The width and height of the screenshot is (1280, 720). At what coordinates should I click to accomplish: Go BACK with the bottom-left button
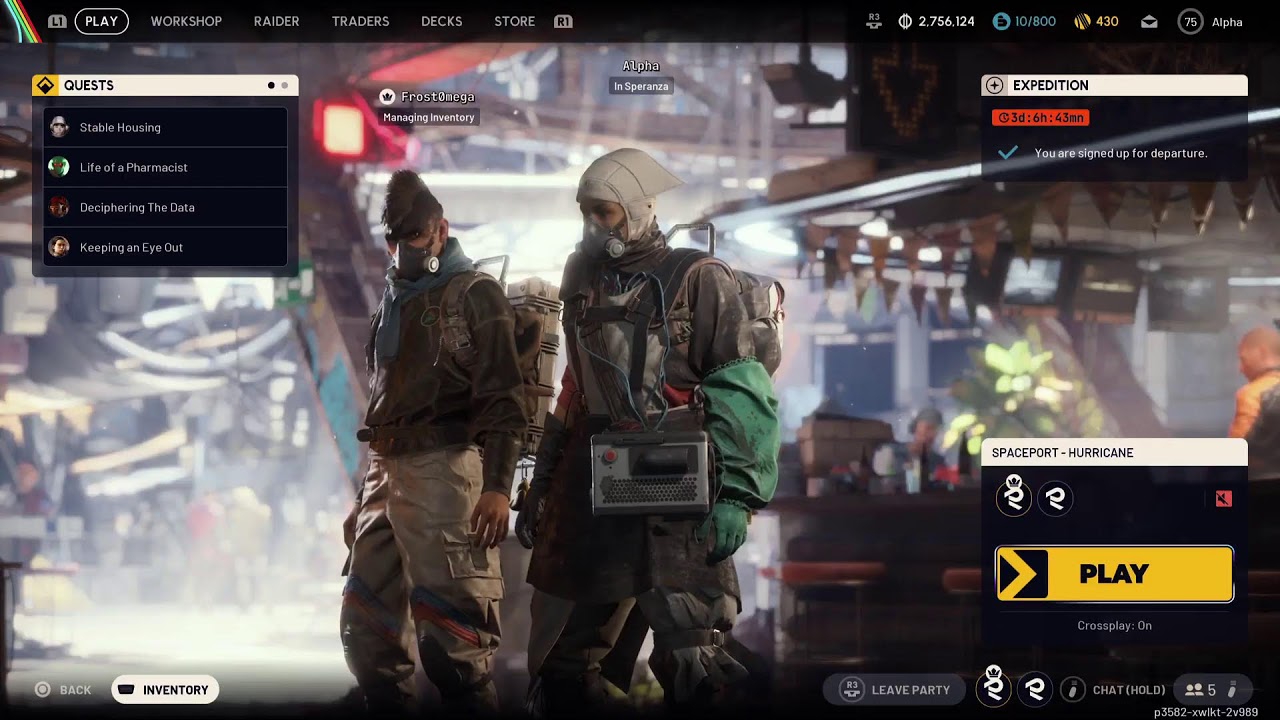tap(63, 690)
